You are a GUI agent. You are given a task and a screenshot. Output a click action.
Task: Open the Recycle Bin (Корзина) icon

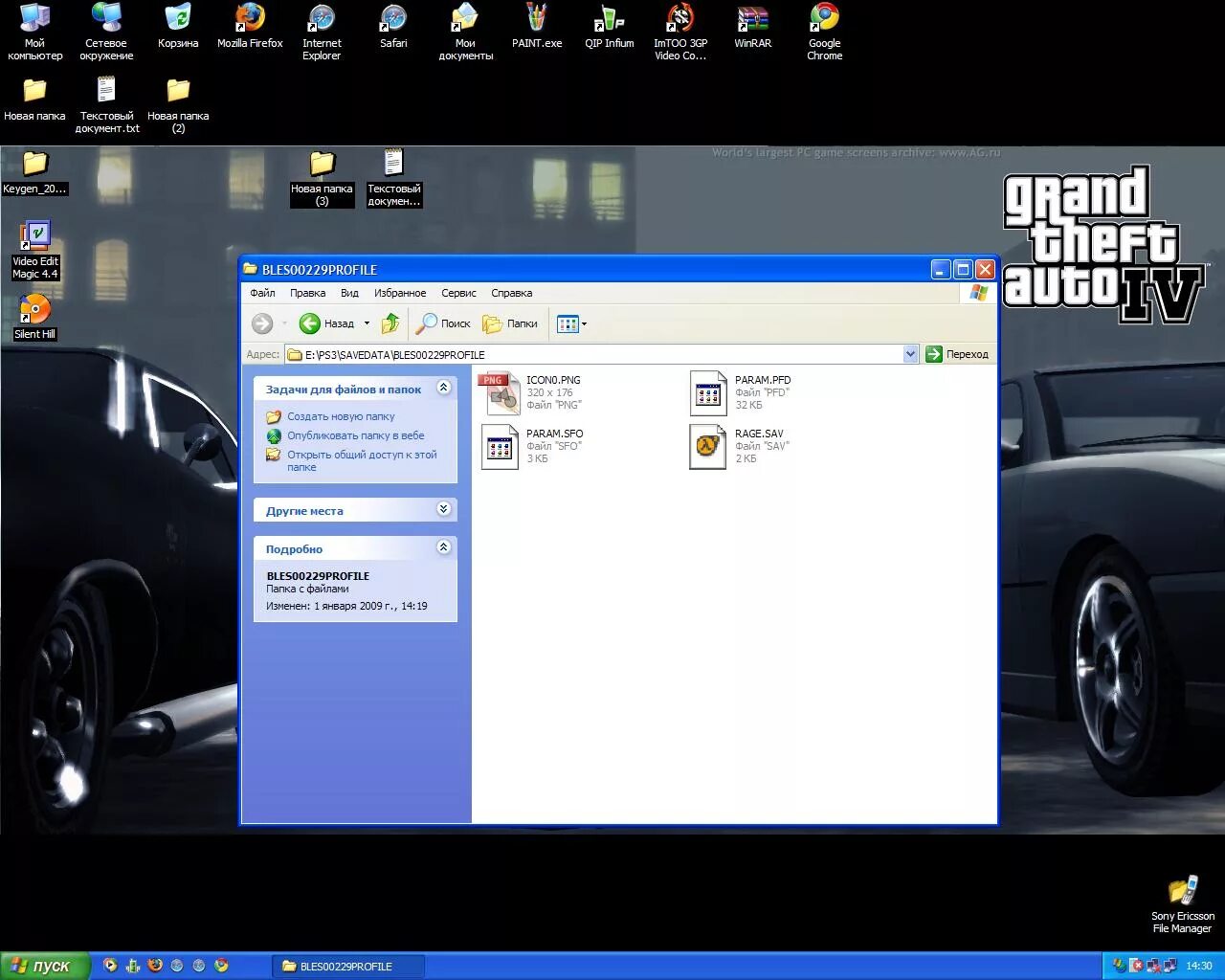178,26
